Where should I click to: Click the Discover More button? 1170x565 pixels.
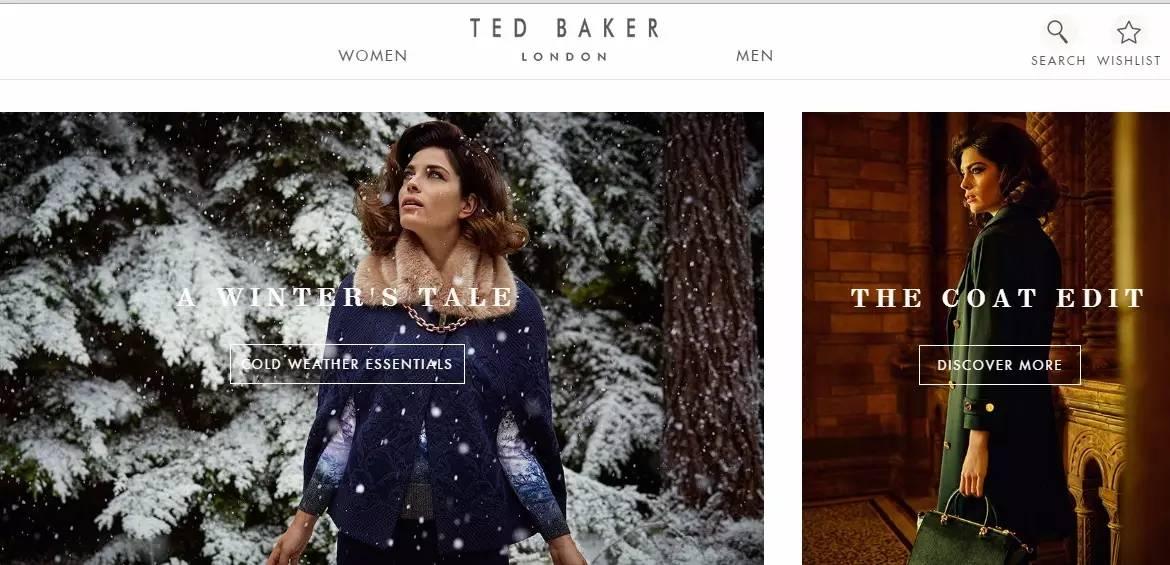point(999,365)
